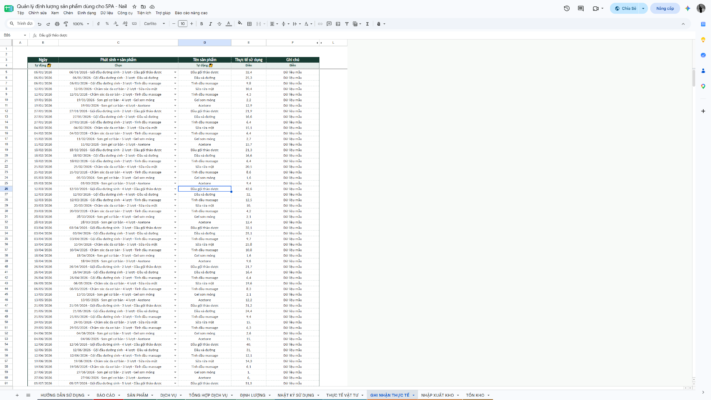Click the Undo icon in toolbar
This screenshot has height=400, width=711.
click(39, 24)
